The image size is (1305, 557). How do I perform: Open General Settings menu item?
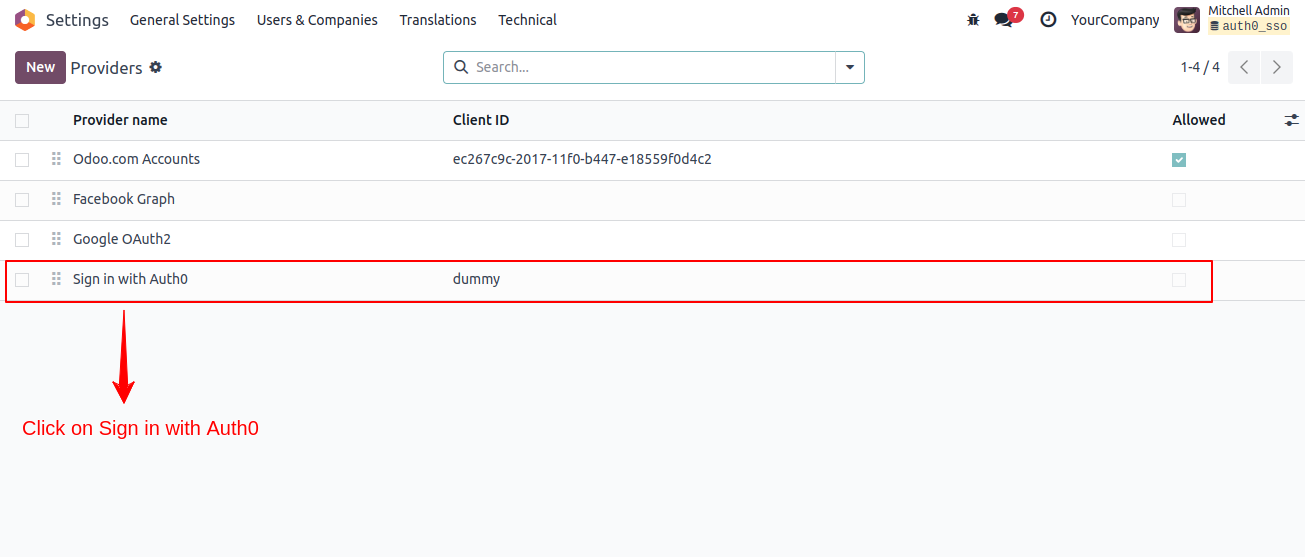182,20
